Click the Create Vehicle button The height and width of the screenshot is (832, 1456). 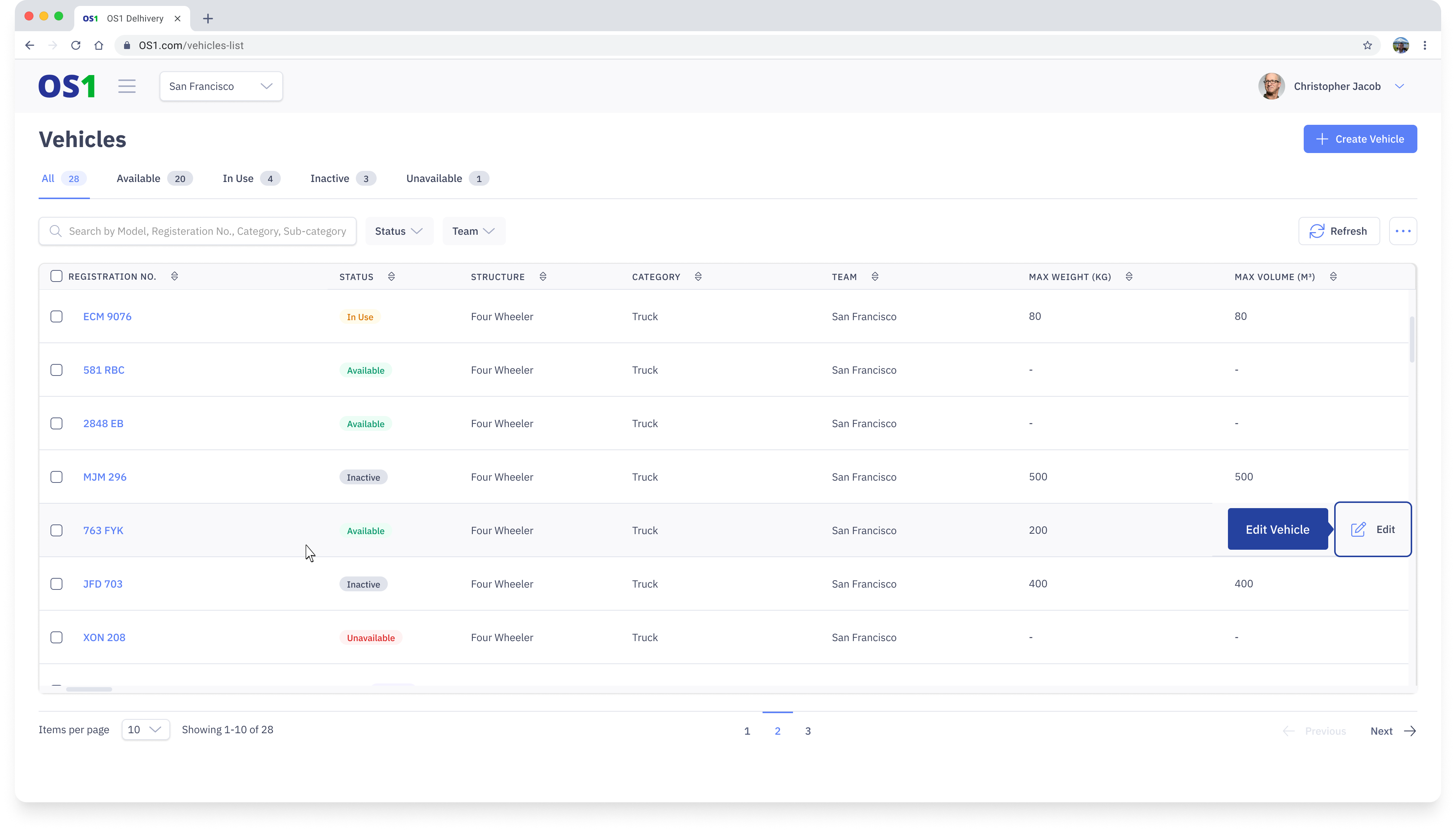(1359, 139)
